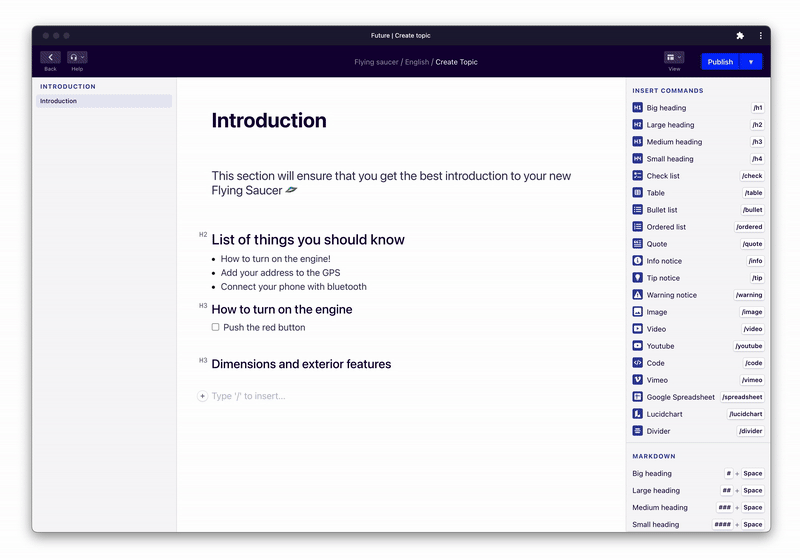Click the Introduction page title
The height and width of the screenshot is (560, 800).
coord(269,120)
